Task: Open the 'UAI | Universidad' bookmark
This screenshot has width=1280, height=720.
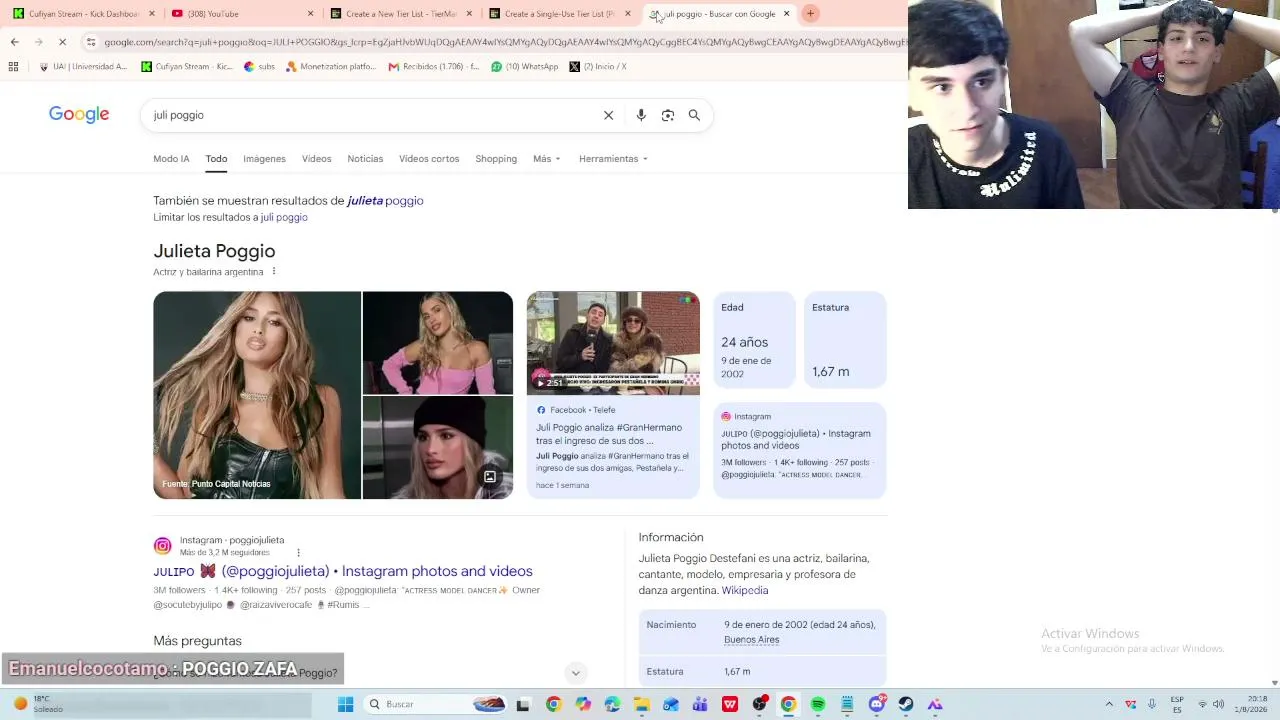Action: tap(83, 67)
